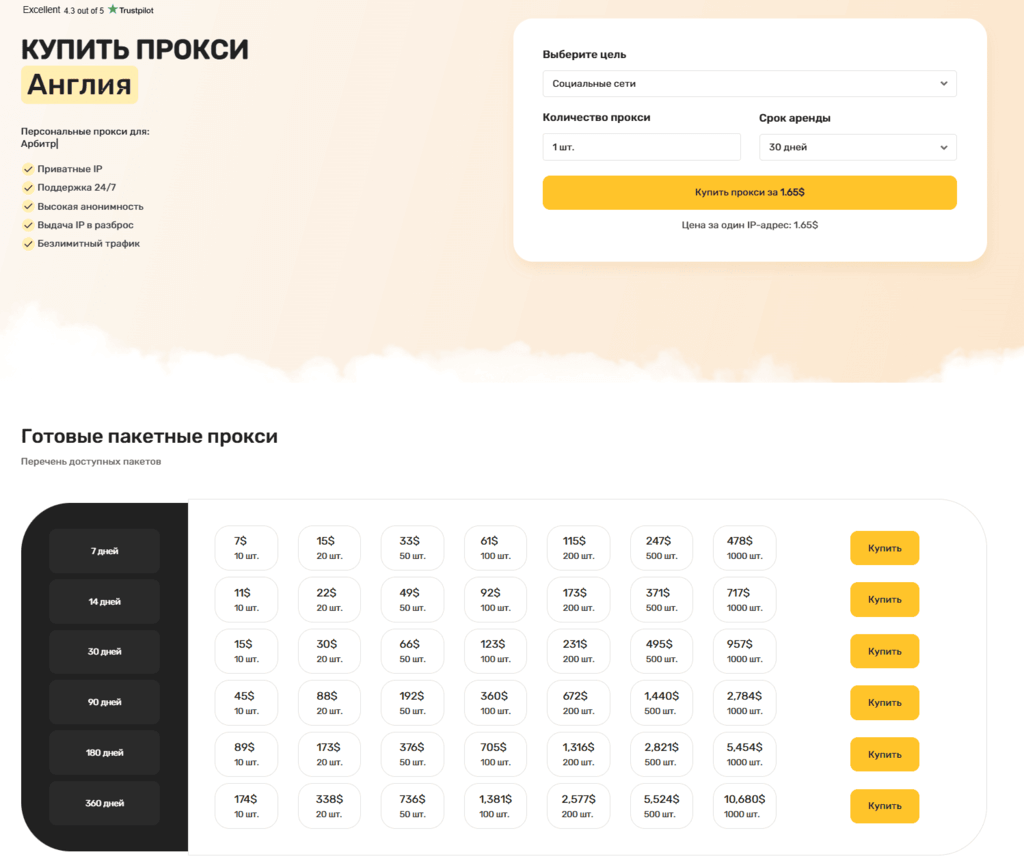Choose the 33$ 50 шт. package
The height and width of the screenshot is (863, 1024).
[412, 548]
